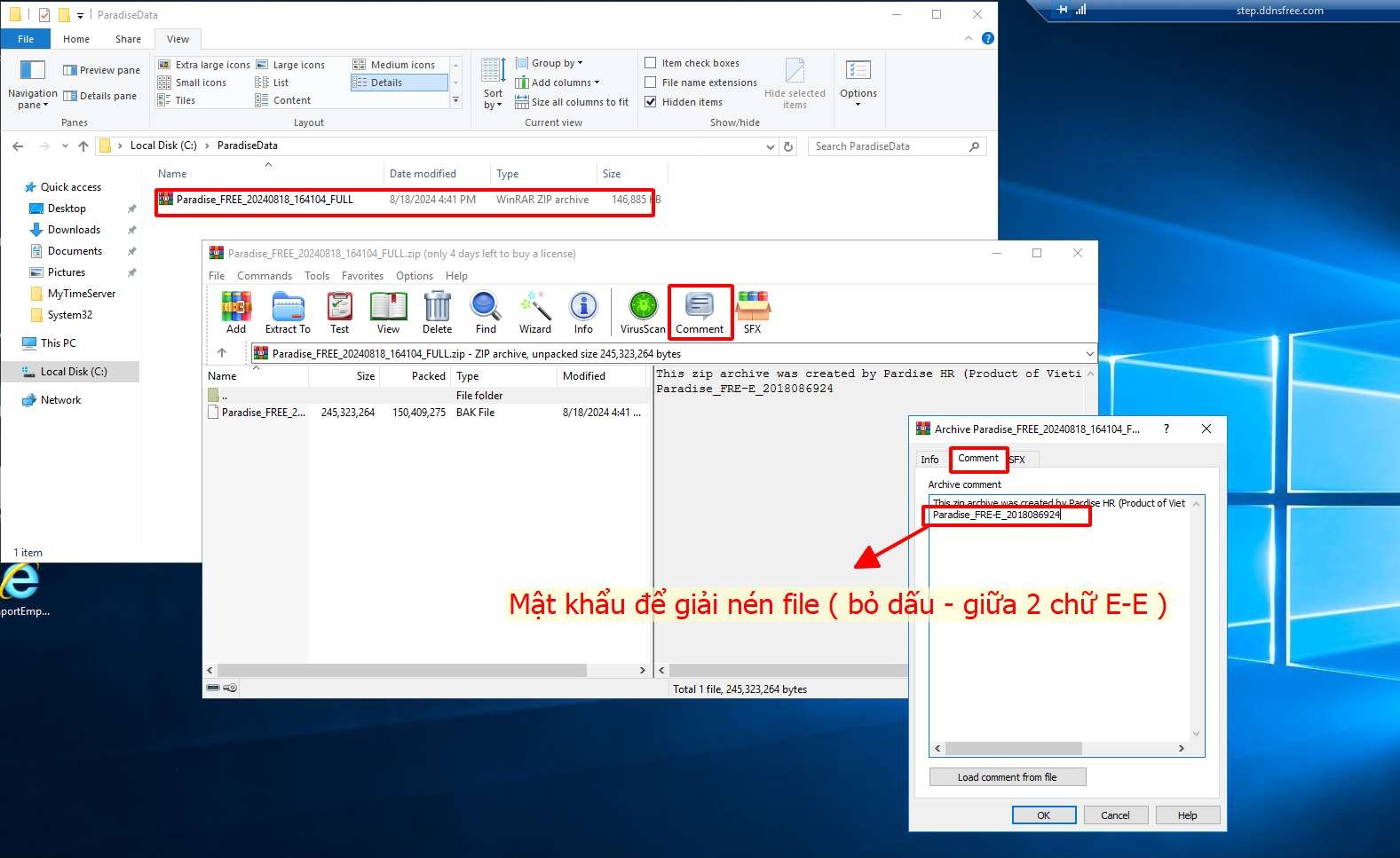Uncheck the Hidden items checkbox
This screenshot has height=858, width=1400.
(651, 102)
